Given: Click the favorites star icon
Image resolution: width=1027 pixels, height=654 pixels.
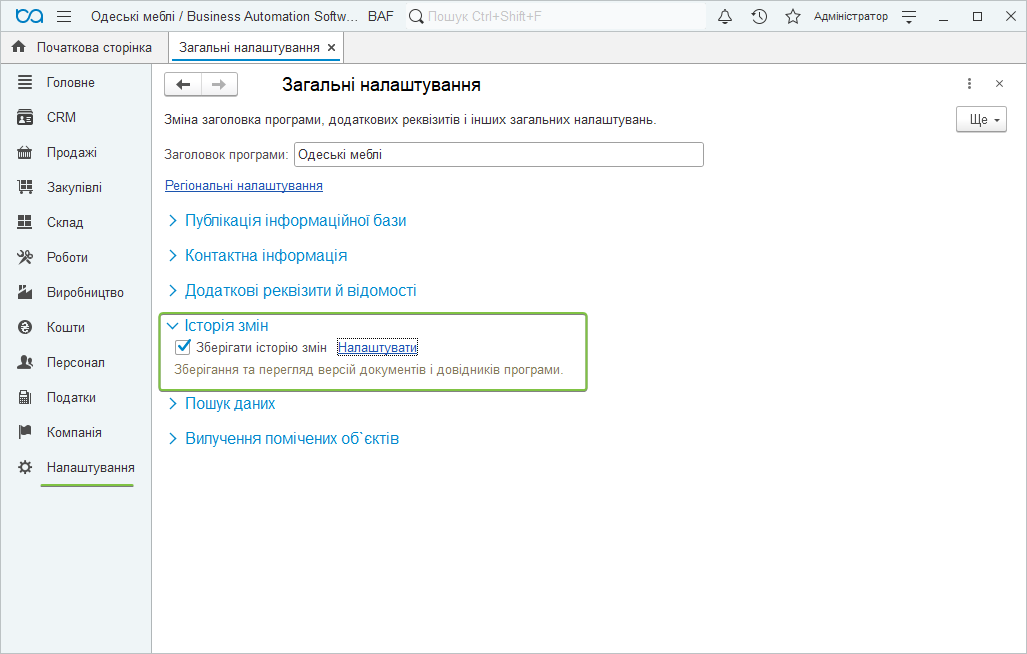Looking at the screenshot, I should click(793, 17).
